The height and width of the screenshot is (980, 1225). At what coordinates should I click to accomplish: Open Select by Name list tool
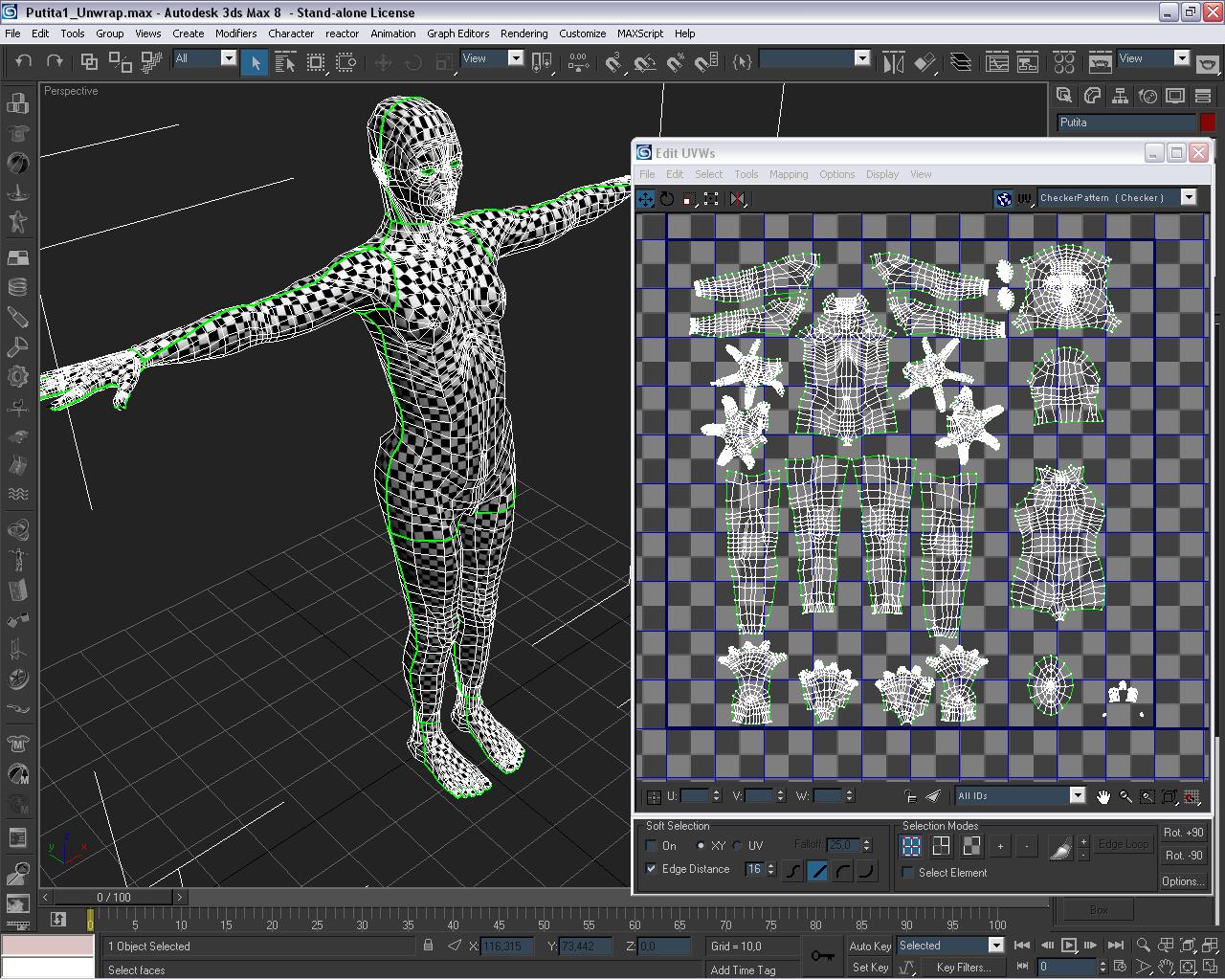pyautogui.click(x=285, y=62)
